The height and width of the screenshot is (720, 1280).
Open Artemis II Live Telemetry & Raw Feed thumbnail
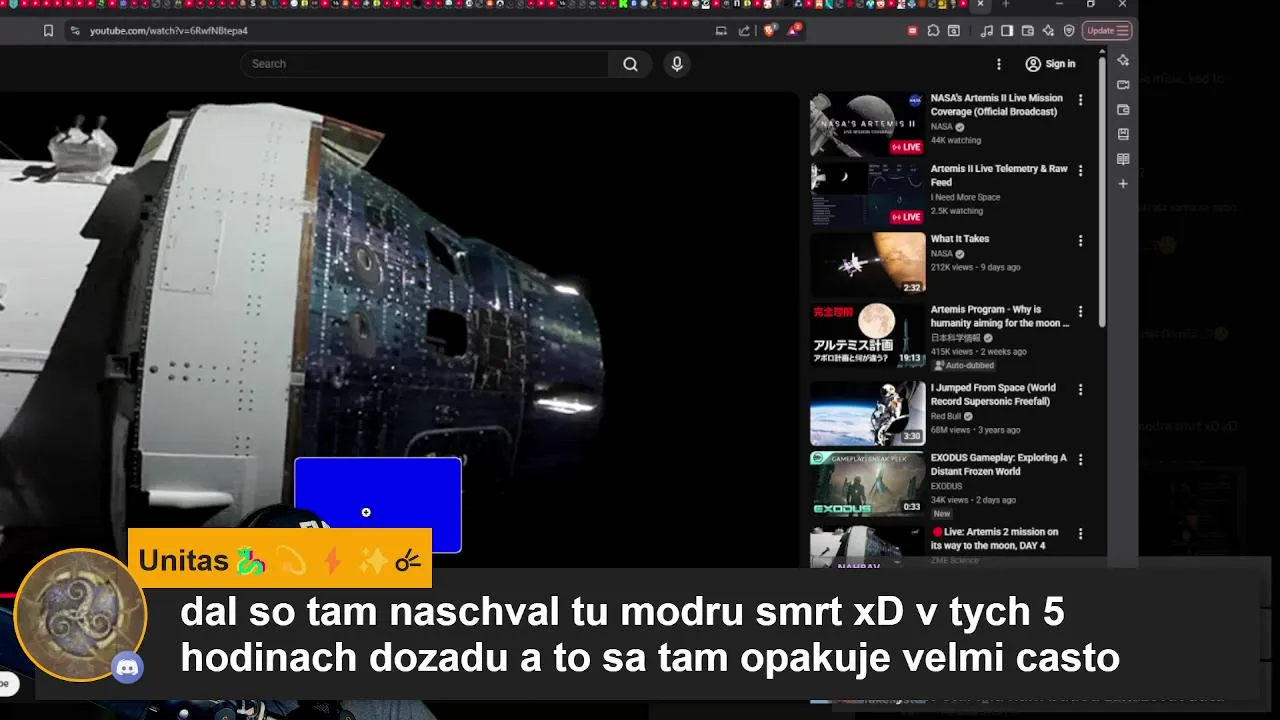pyautogui.click(x=867, y=195)
